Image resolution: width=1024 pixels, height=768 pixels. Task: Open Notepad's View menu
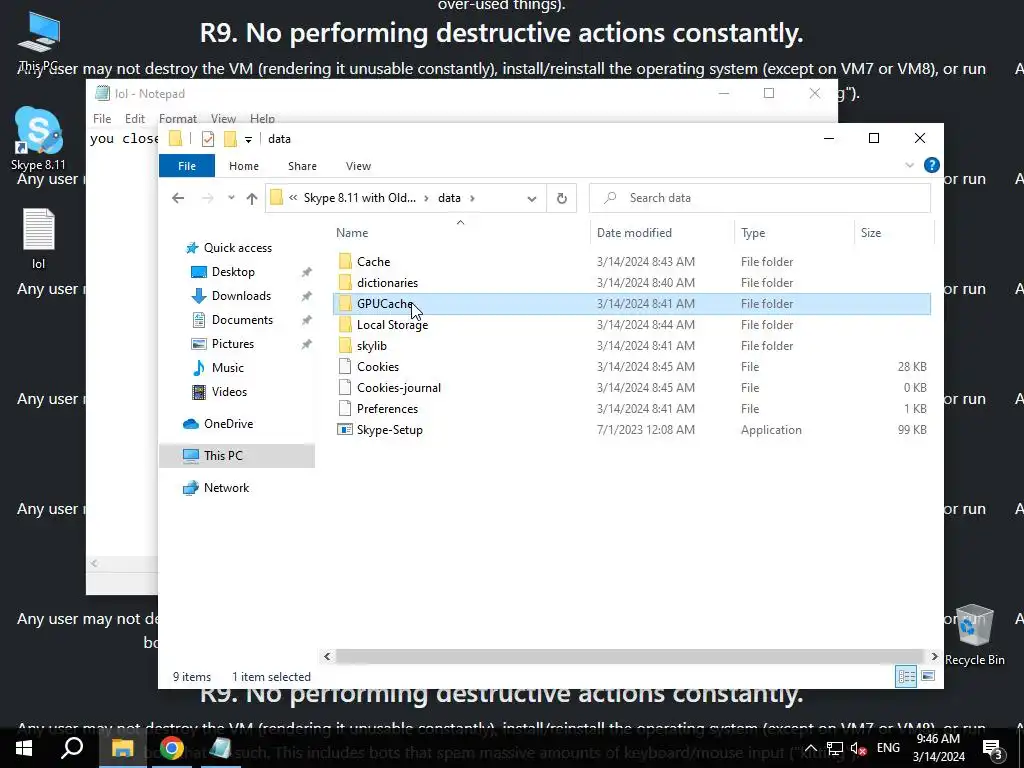(223, 119)
